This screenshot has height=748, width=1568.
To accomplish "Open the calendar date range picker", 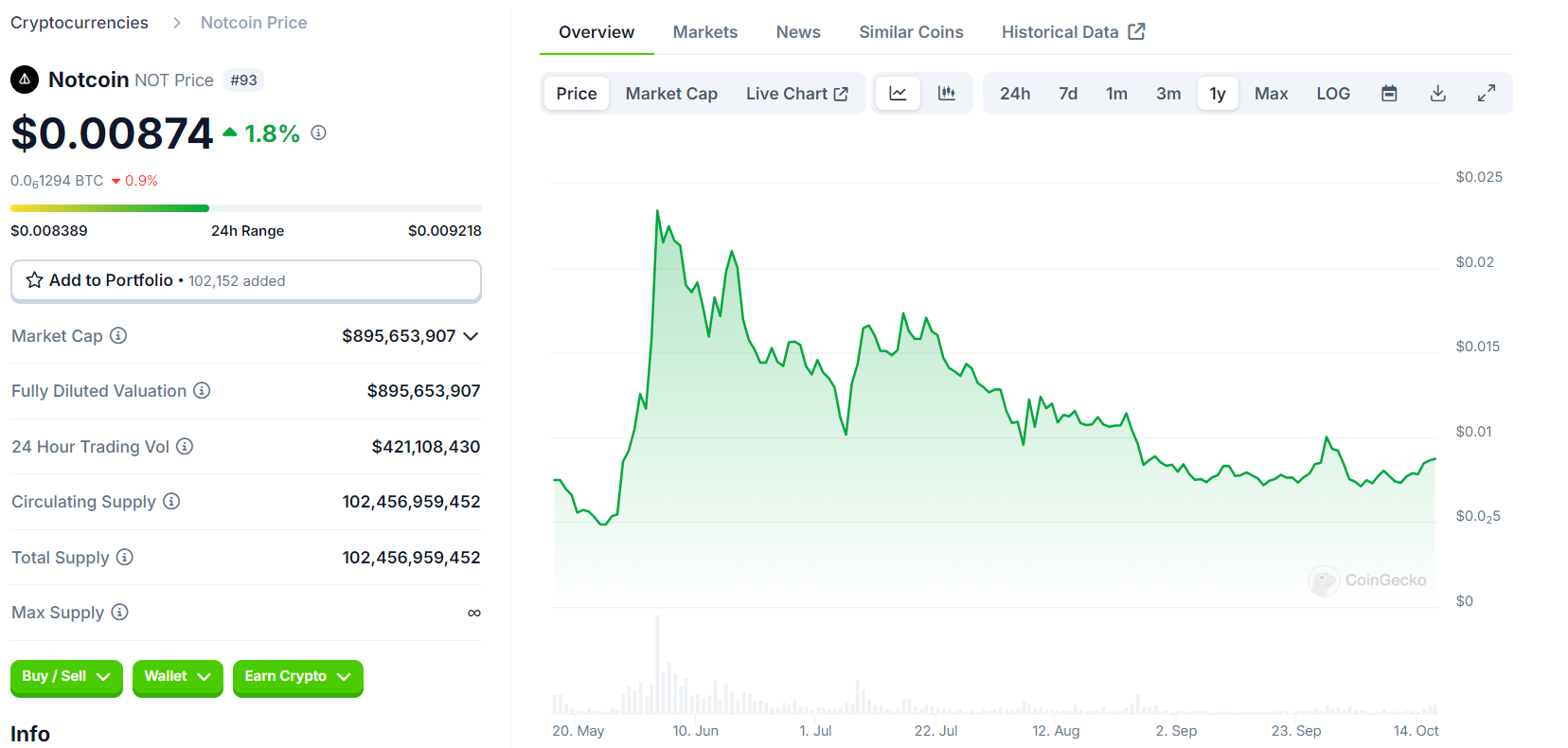I will (x=1389, y=93).
